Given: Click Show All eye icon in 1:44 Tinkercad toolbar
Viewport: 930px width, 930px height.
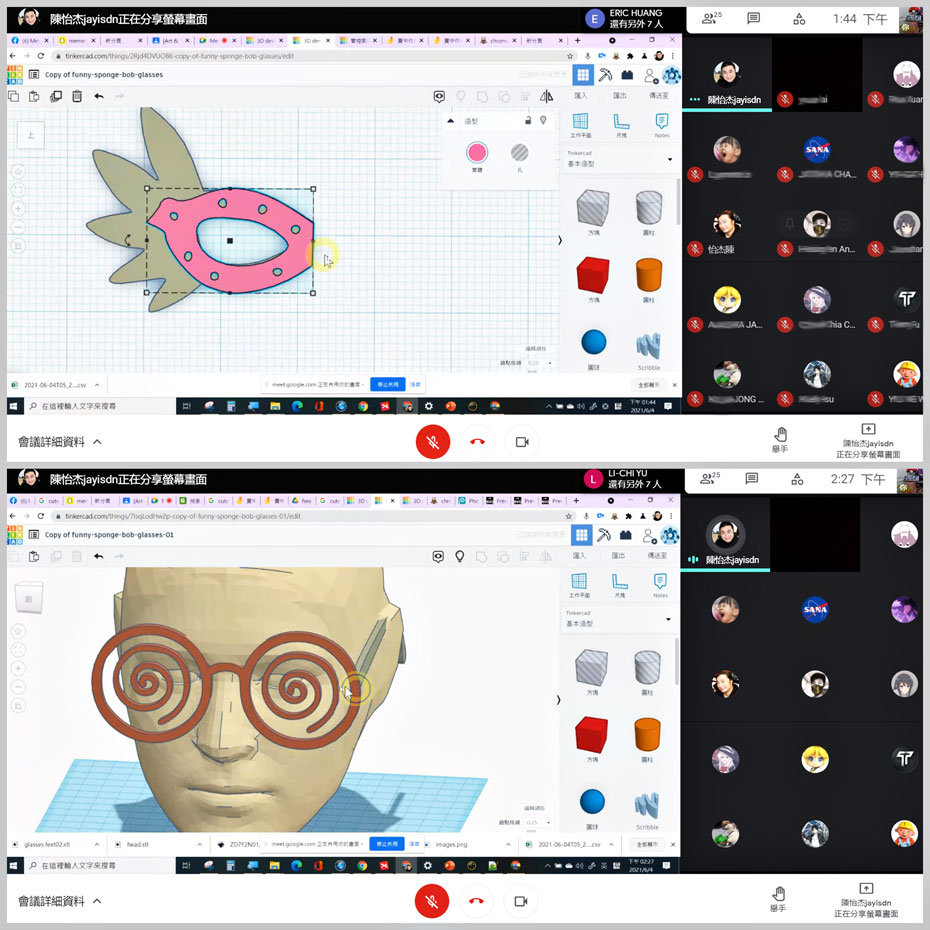Looking at the screenshot, I should pyautogui.click(x=439, y=96).
